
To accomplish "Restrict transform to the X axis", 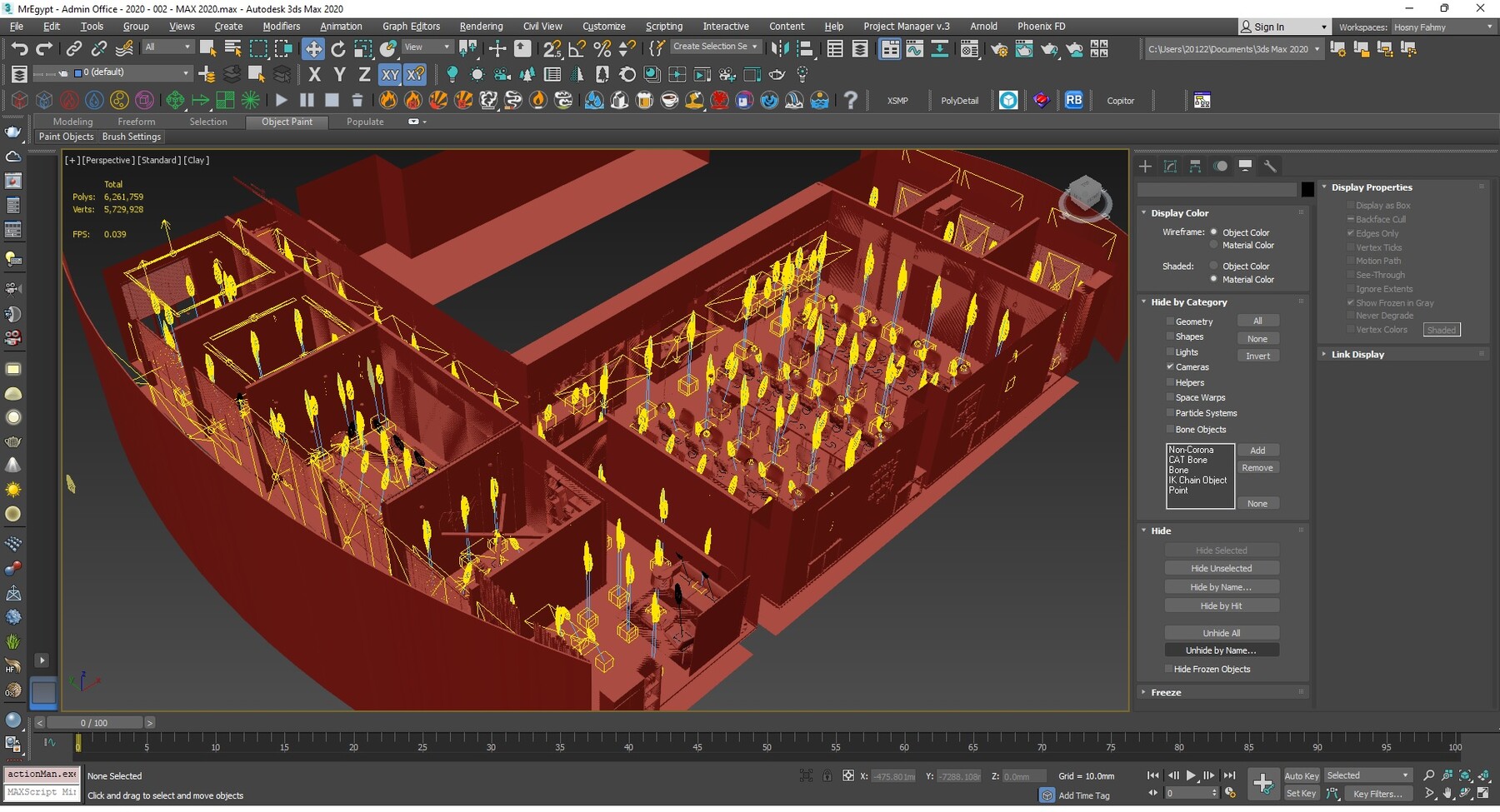I will tap(314, 75).
